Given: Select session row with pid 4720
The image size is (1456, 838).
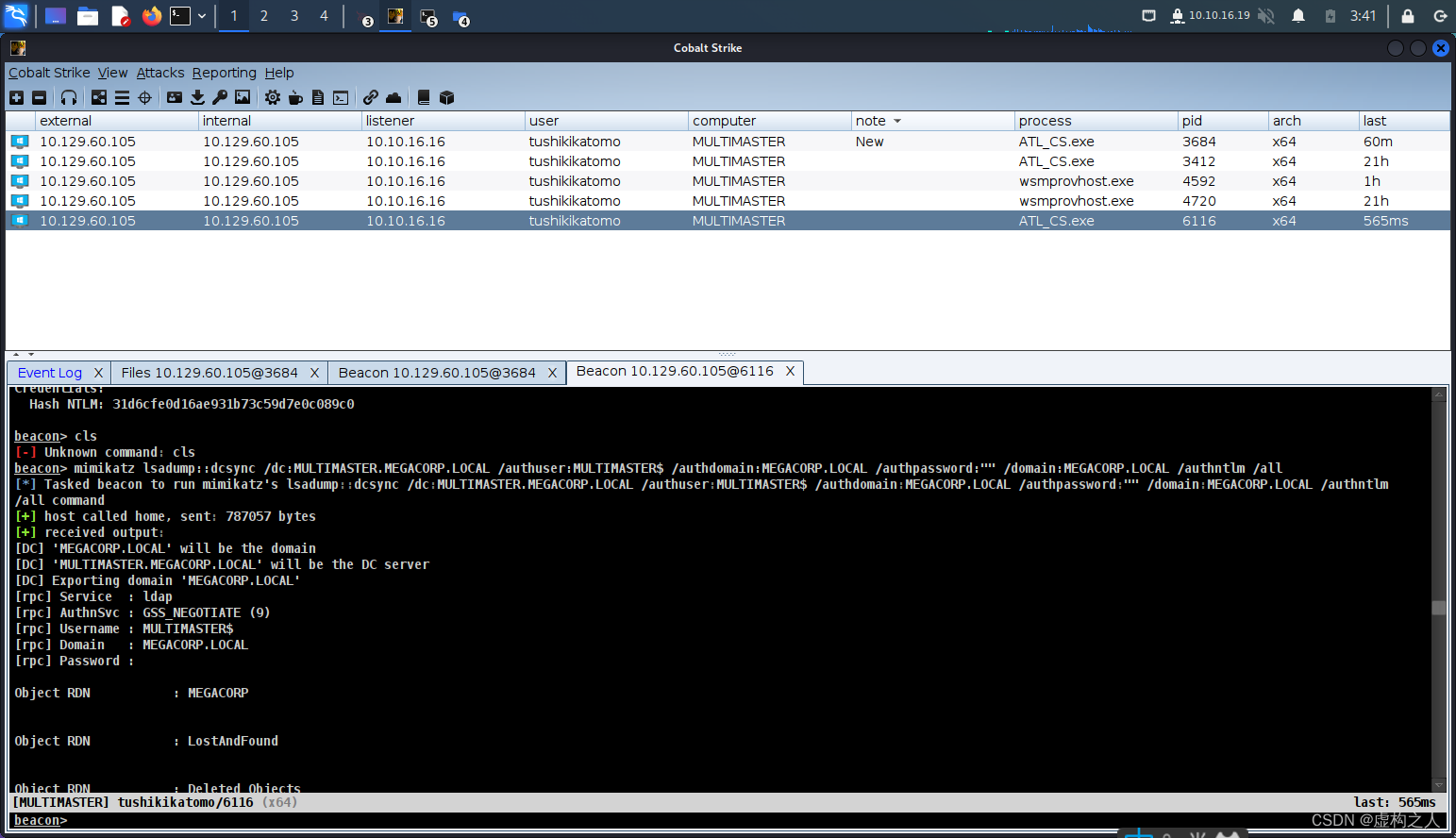Looking at the screenshot, I should [728, 201].
